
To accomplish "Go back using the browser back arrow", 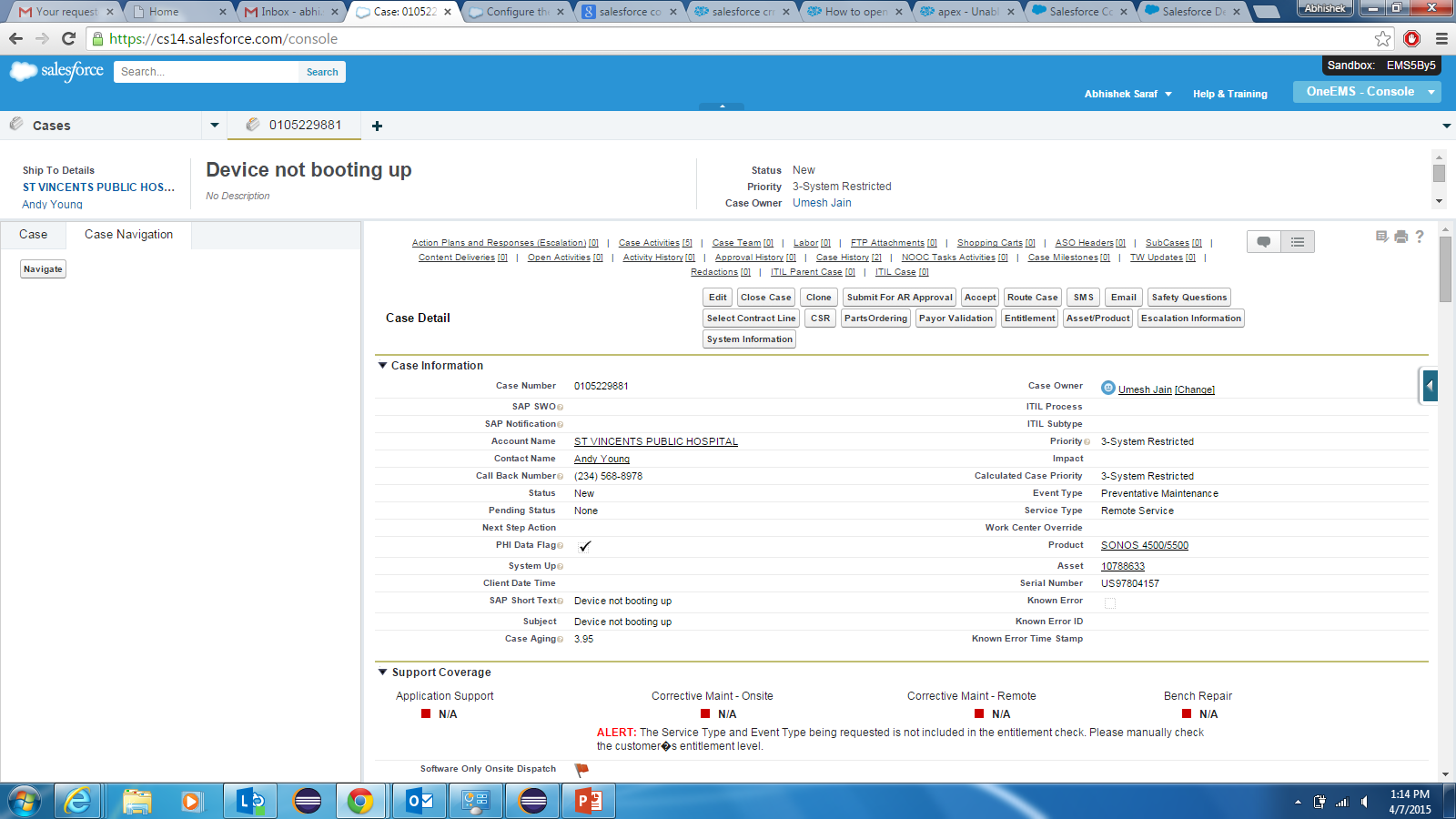I will [x=15, y=38].
